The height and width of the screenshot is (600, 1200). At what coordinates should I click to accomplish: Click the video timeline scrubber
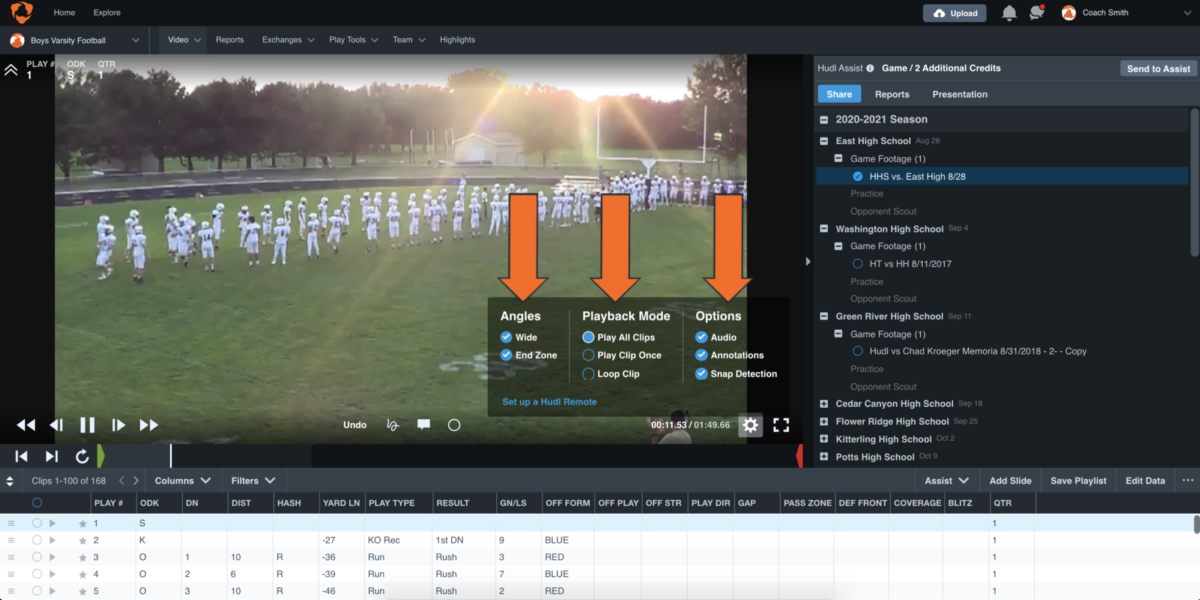click(x=170, y=456)
